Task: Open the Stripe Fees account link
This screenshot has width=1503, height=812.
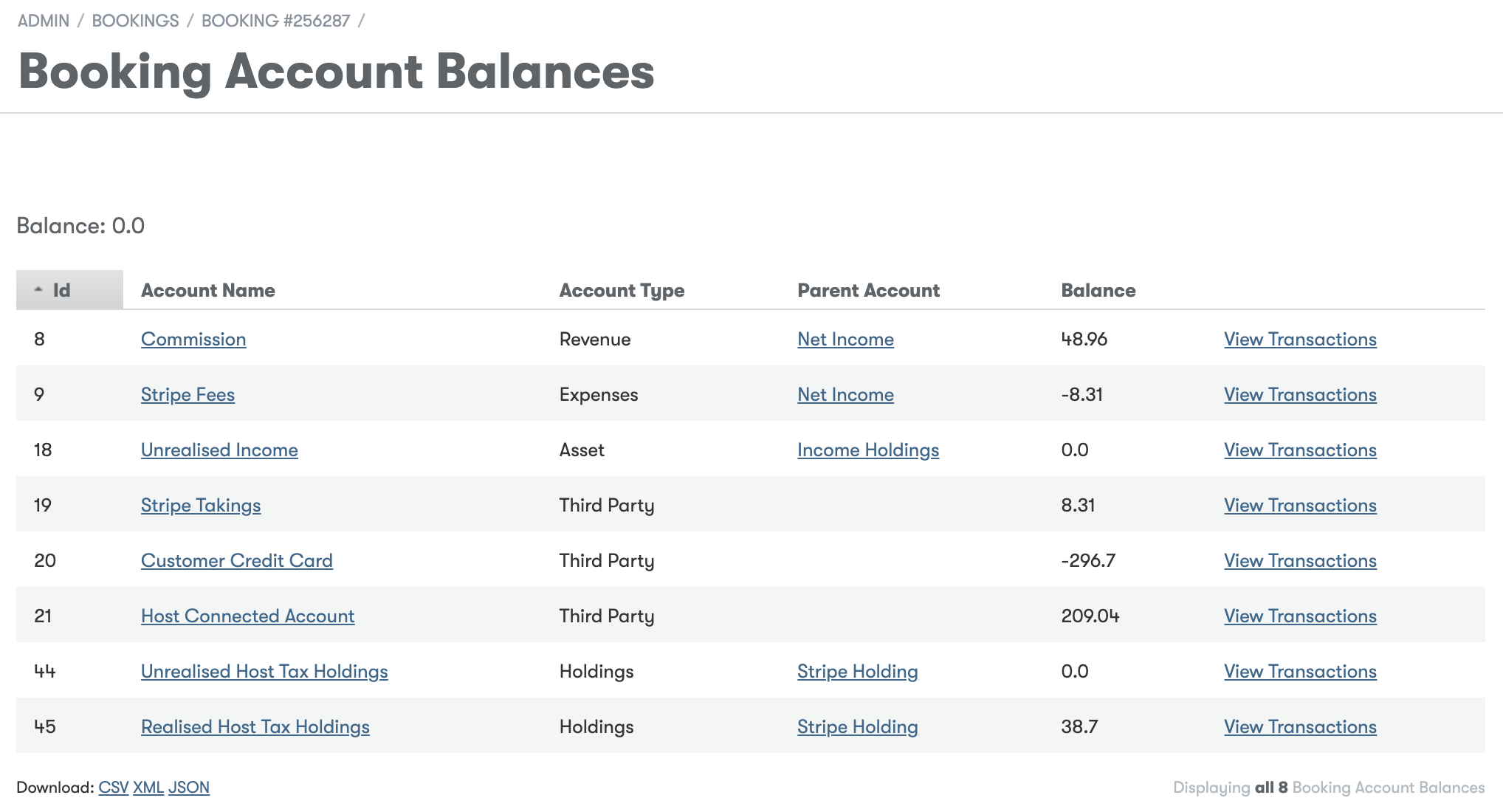Action: [188, 394]
